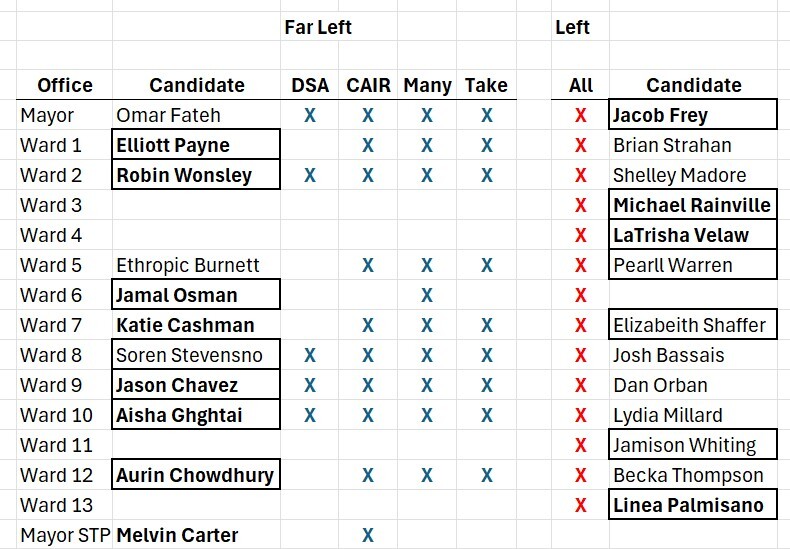Click the DSA column header
790x549 pixels.
pyautogui.click(x=309, y=85)
